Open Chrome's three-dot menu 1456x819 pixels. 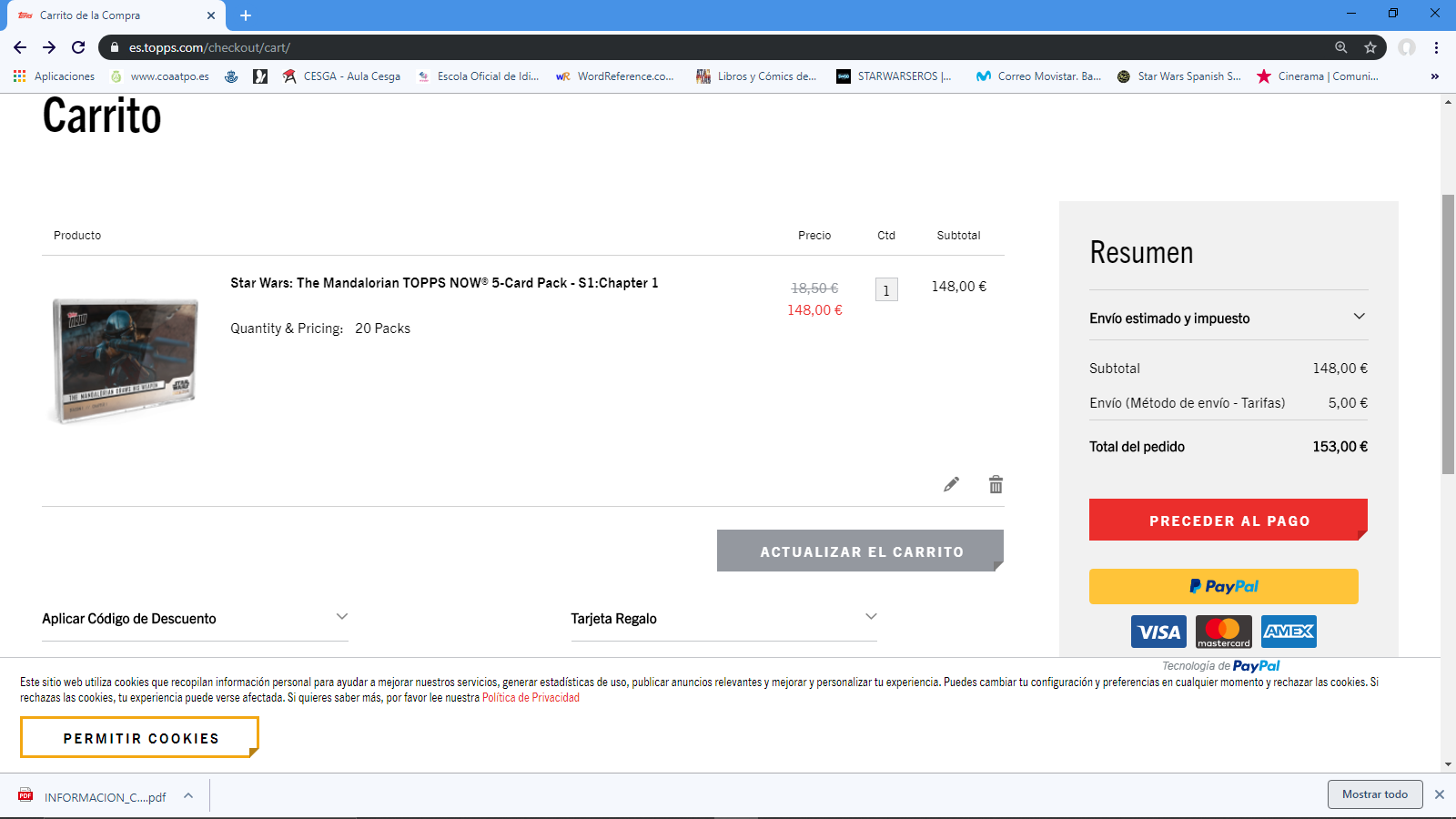coord(1436,47)
